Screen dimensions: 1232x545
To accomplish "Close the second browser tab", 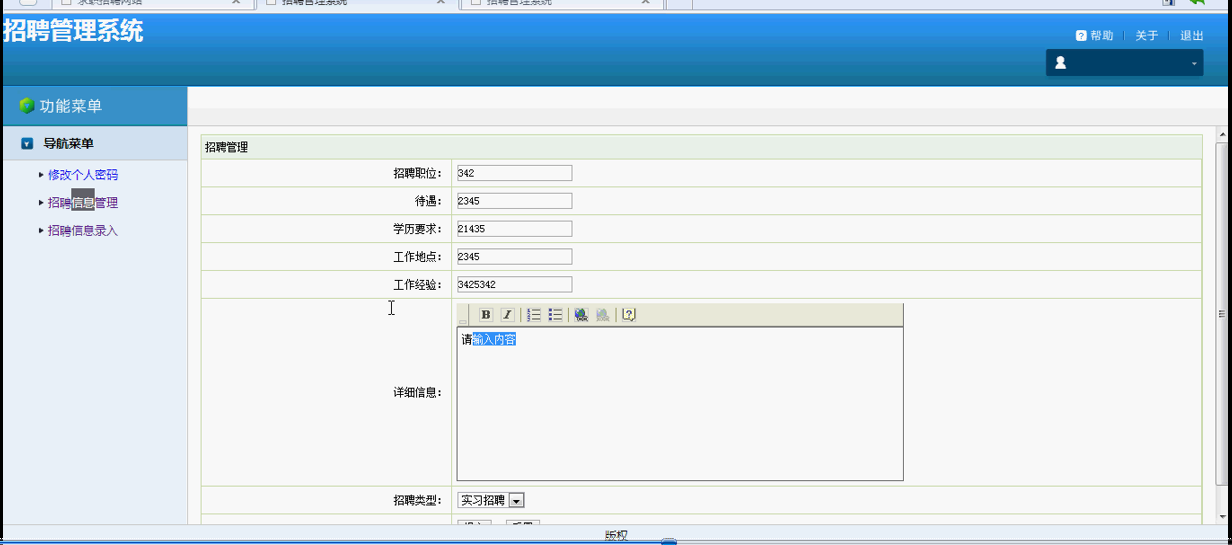I will (441, 3).
